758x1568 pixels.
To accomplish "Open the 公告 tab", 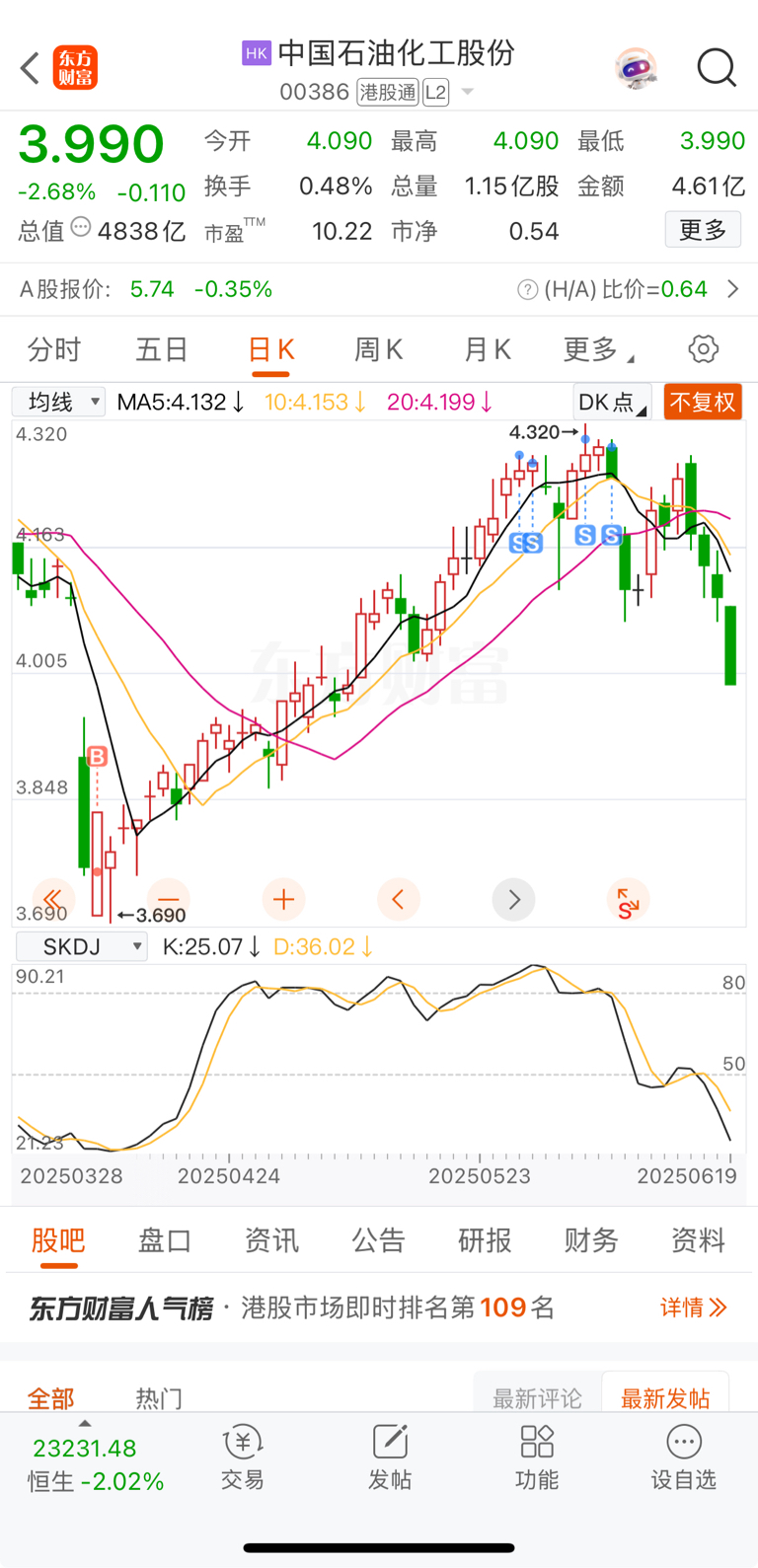I will point(378,1240).
